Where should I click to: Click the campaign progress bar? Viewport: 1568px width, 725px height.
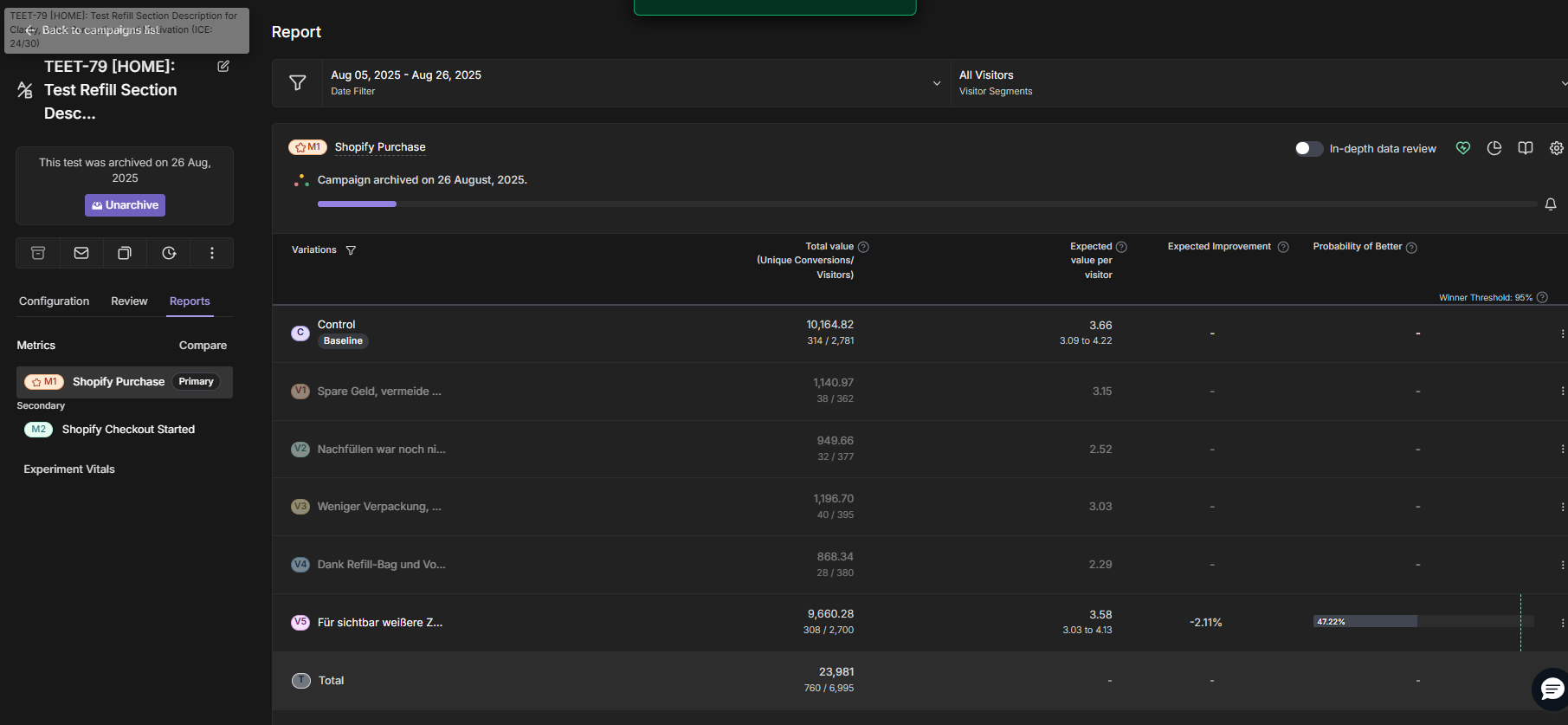tap(927, 204)
